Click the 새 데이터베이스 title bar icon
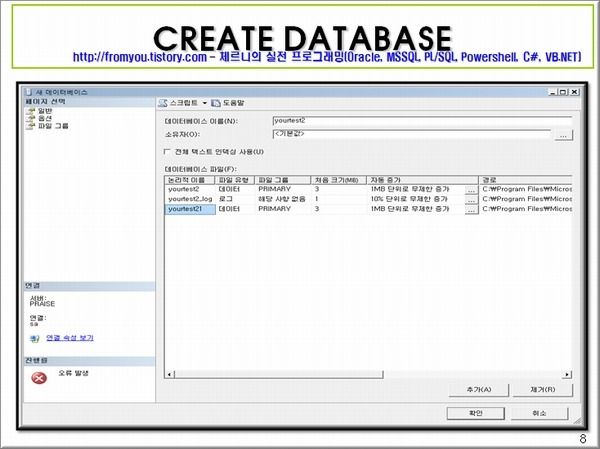 tap(28, 92)
